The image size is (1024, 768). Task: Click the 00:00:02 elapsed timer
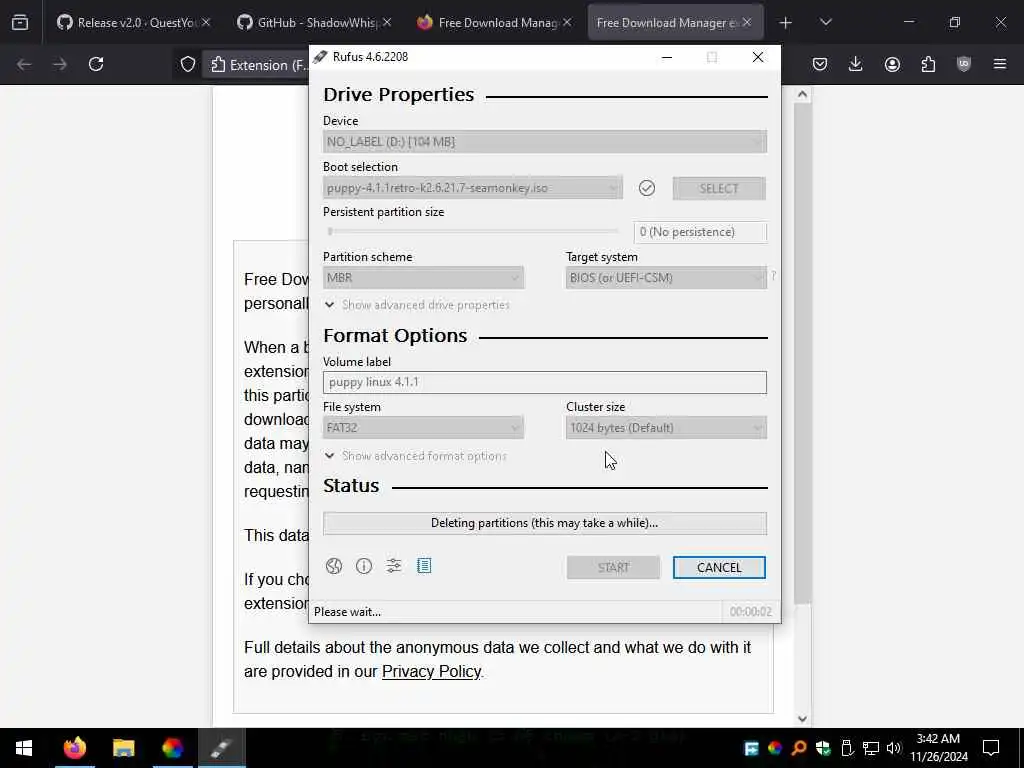pyautogui.click(x=751, y=612)
